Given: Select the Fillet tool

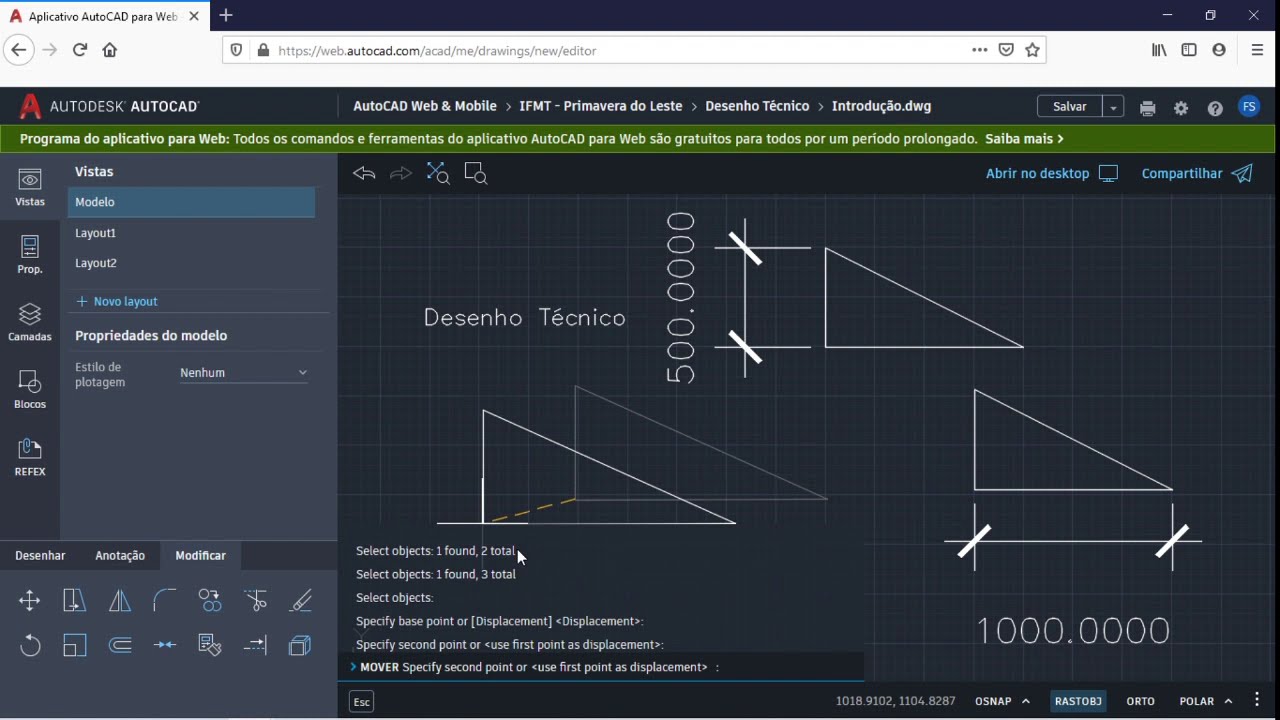Looking at the screenshot, I should (x=165, y=600).
